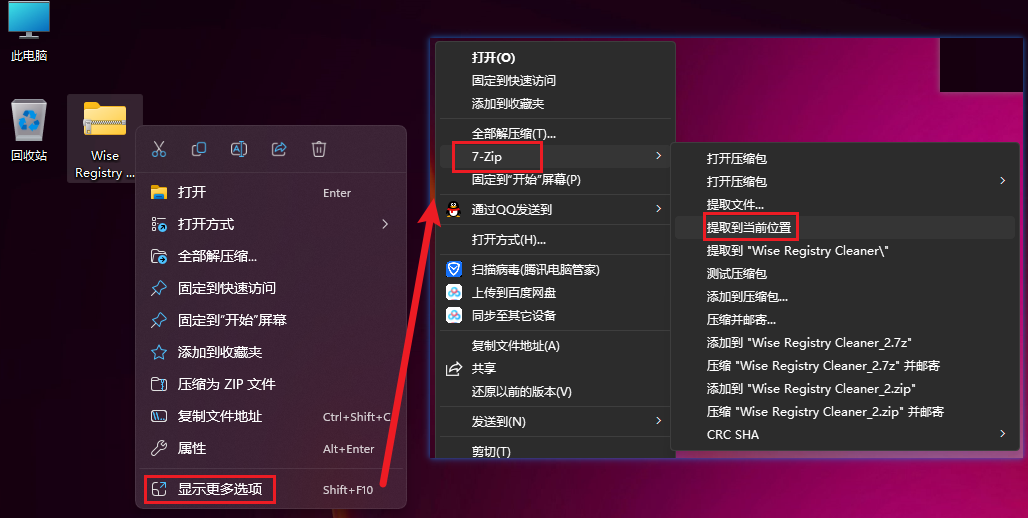Screen dimensions: 1028x518
Task: Click the Rename icon in context menu
Action: [239, 149]
